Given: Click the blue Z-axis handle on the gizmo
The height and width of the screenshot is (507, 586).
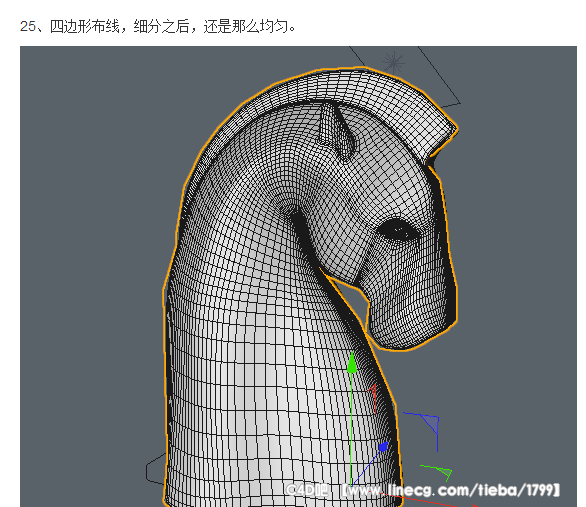Looking at the screenshot, I should [x=383, y=447].
